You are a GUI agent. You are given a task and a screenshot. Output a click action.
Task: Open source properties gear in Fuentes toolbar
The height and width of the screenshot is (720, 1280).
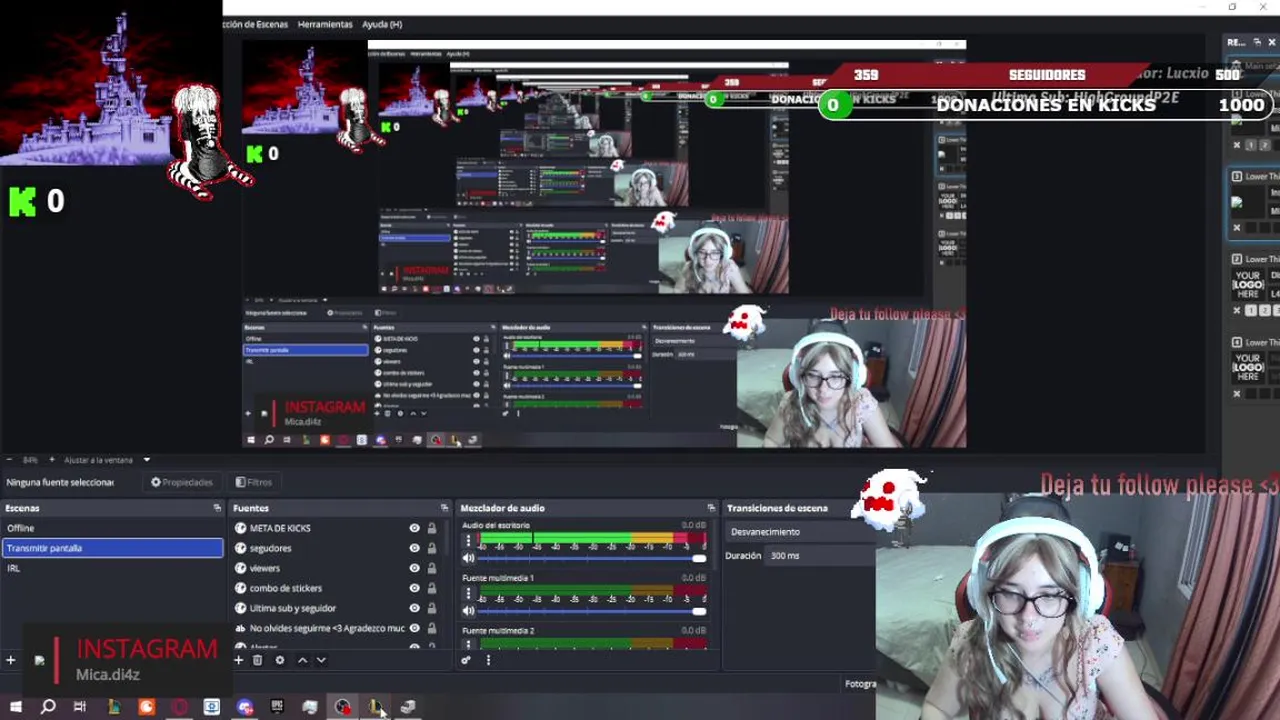[279, 660]
